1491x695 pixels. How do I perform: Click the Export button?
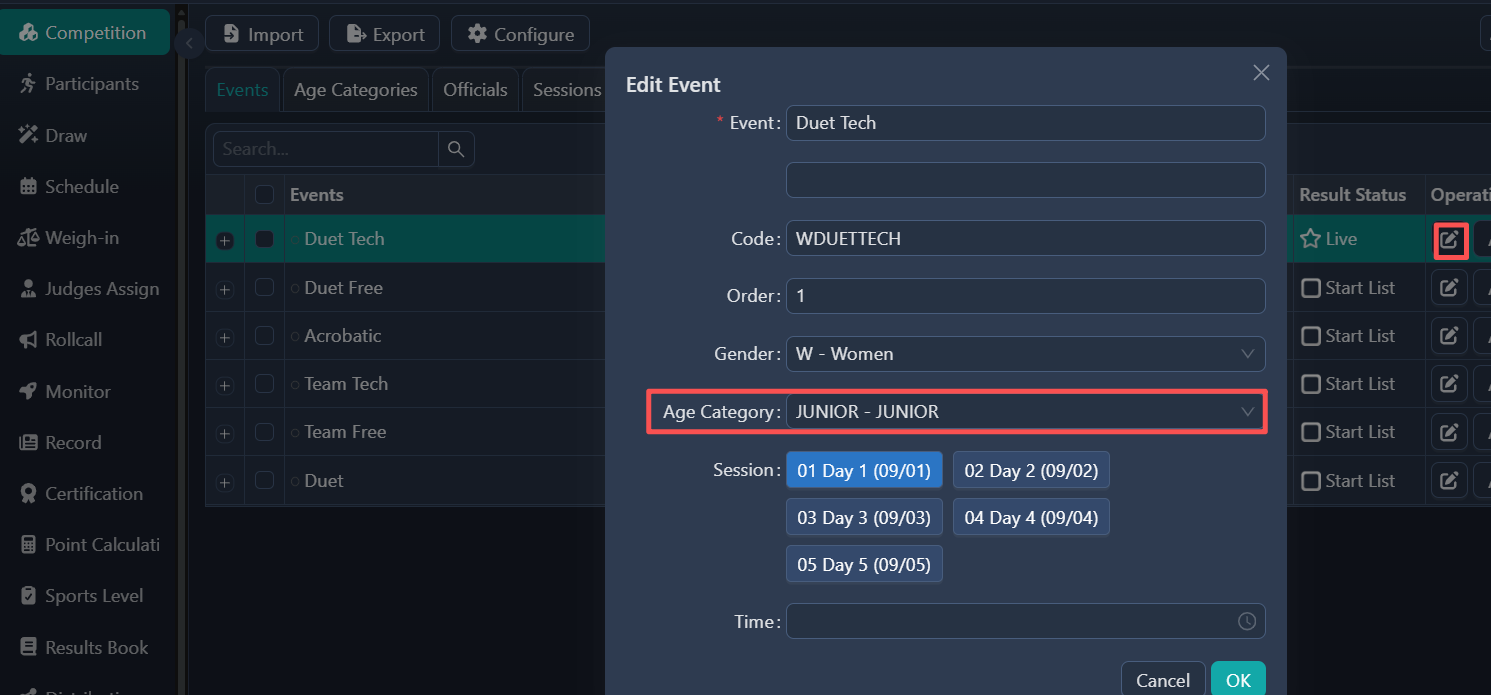point(385,34)
